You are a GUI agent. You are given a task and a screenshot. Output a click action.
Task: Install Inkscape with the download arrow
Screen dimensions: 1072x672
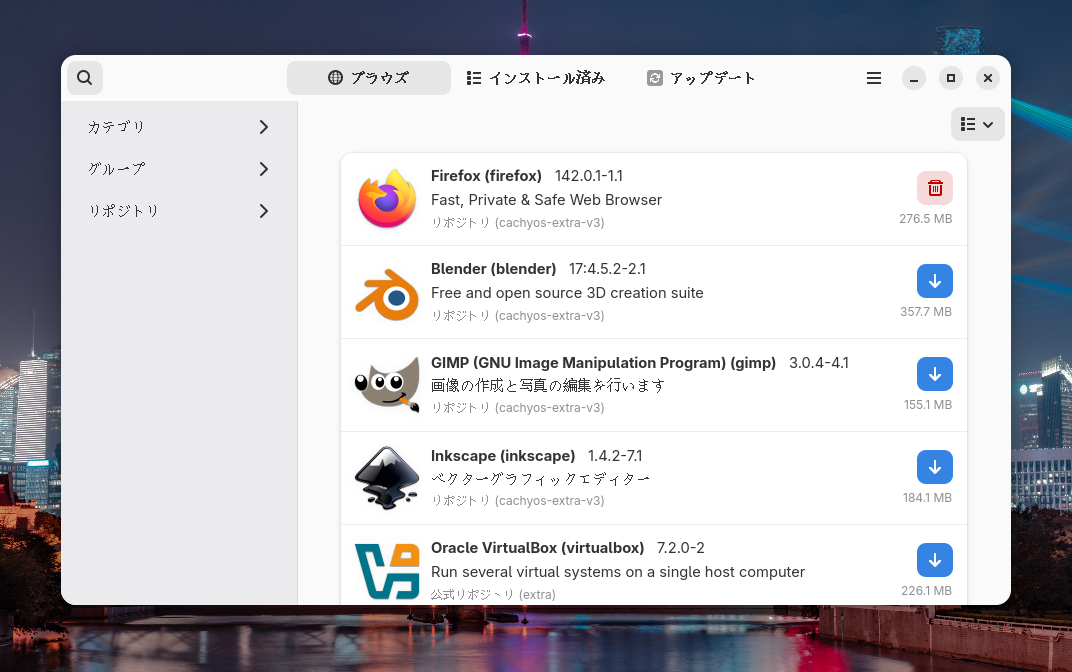point(935,467)
